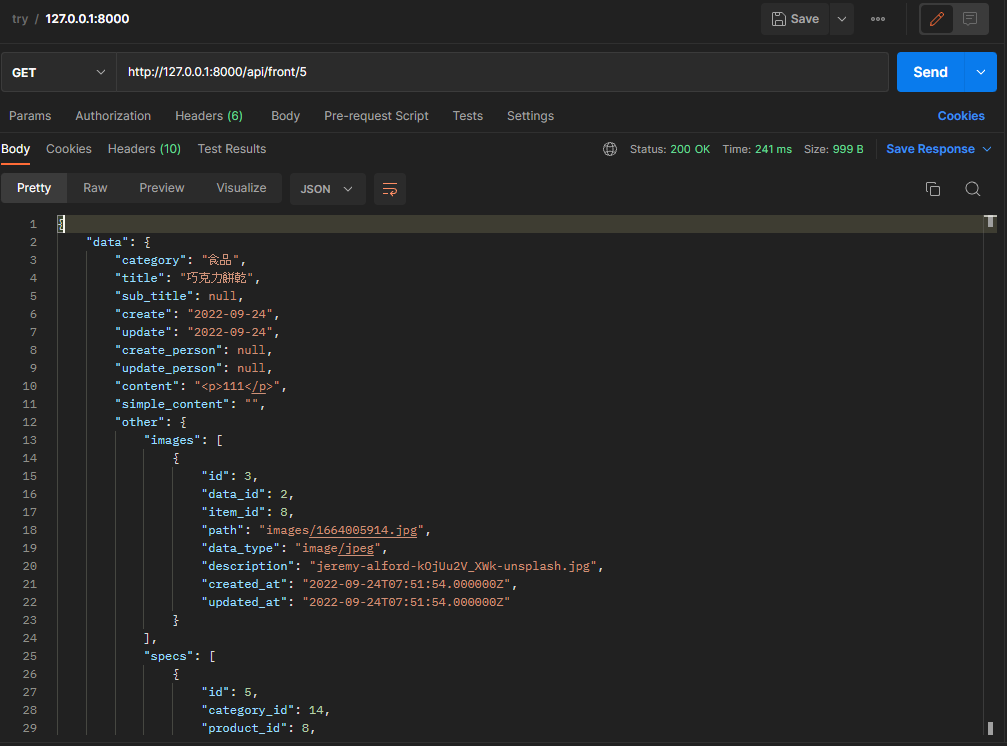Click Save Response link

tap(931, 149)
